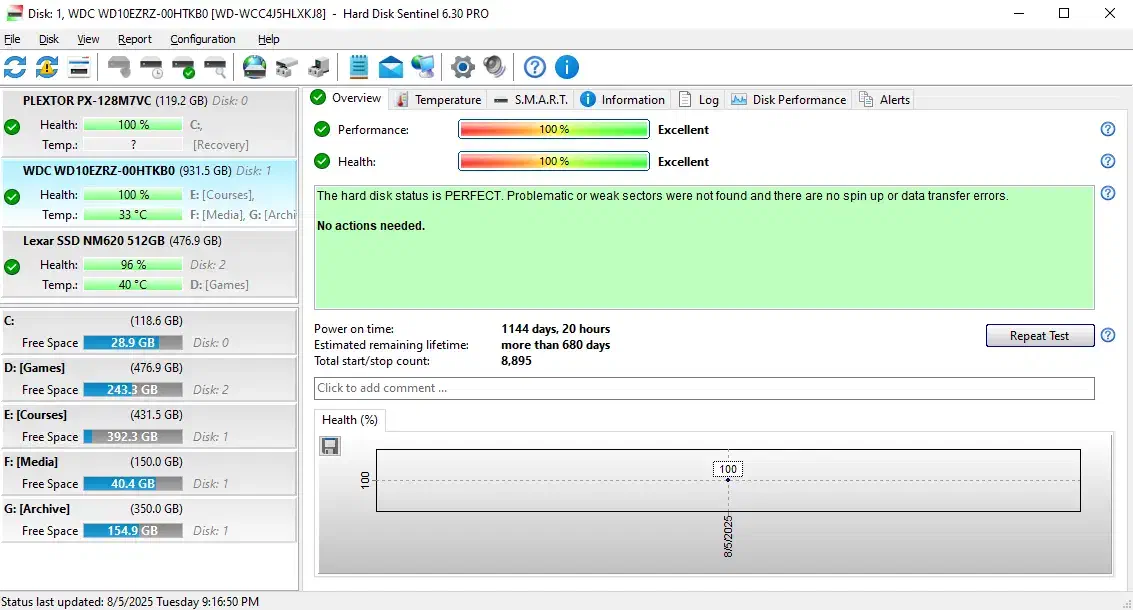Click the Refresh disk status icon
Screen dimensions: 1133x610
coord(15,67)
